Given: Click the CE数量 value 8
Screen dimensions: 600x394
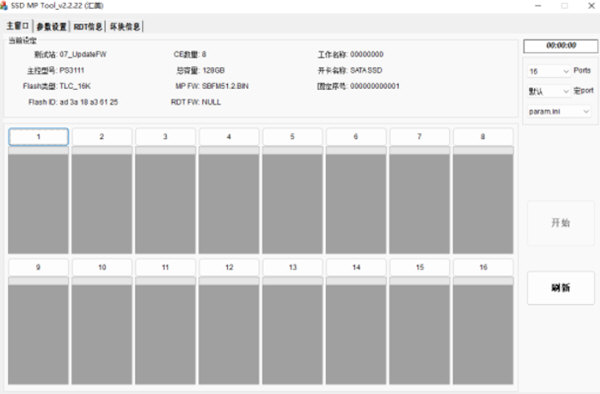Looking at the screenshot, I should point(204,54).
